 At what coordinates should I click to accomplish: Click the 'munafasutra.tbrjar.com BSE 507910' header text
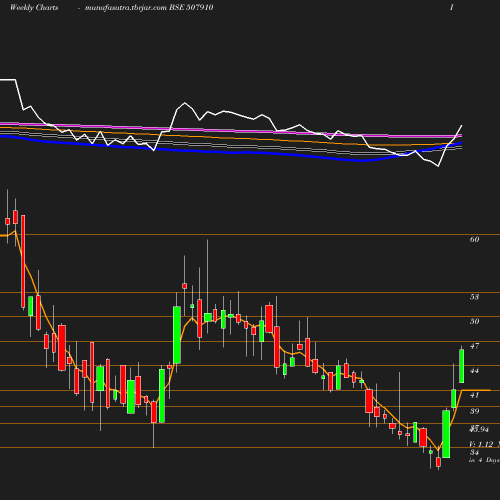[x=149, y=7]
